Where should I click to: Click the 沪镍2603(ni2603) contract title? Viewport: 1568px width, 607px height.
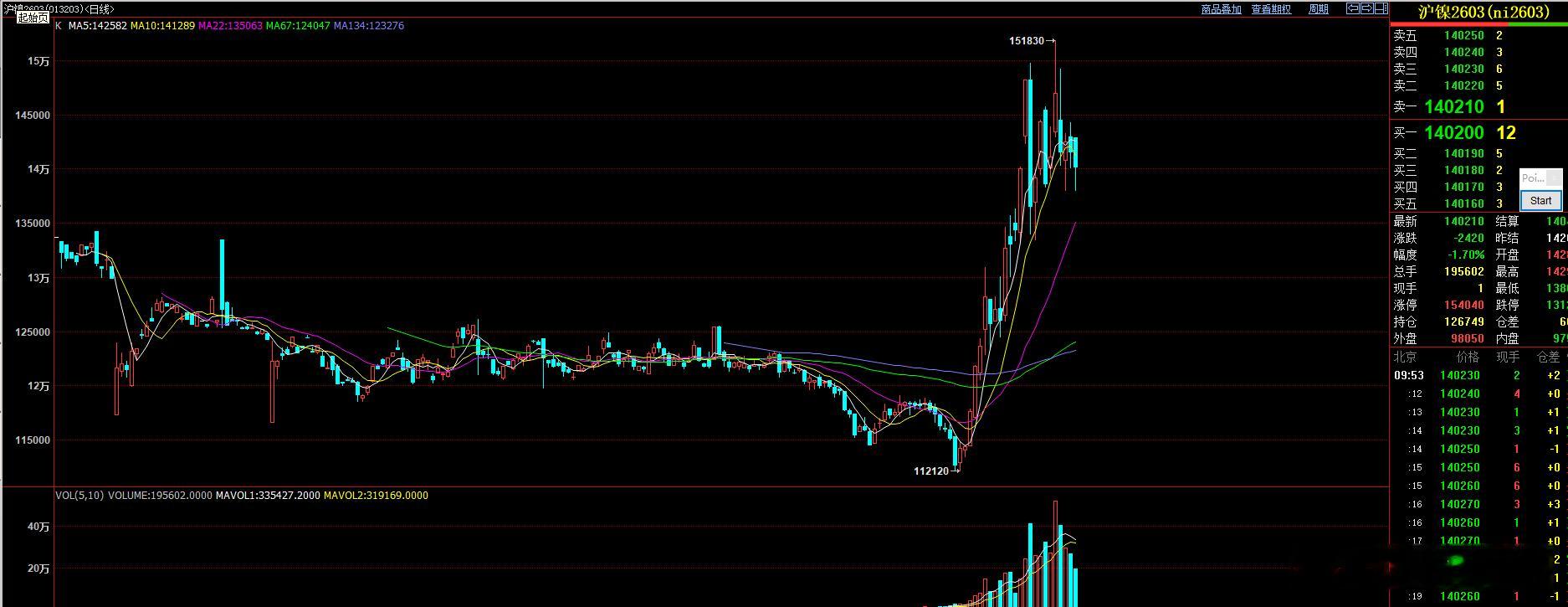click(1483, 12)
